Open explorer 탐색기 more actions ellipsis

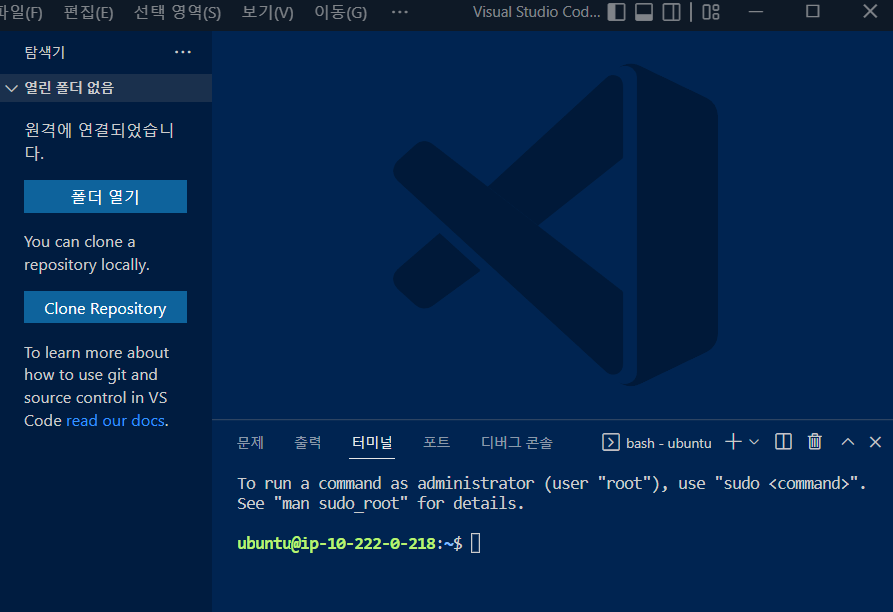(x=183, y=52)
